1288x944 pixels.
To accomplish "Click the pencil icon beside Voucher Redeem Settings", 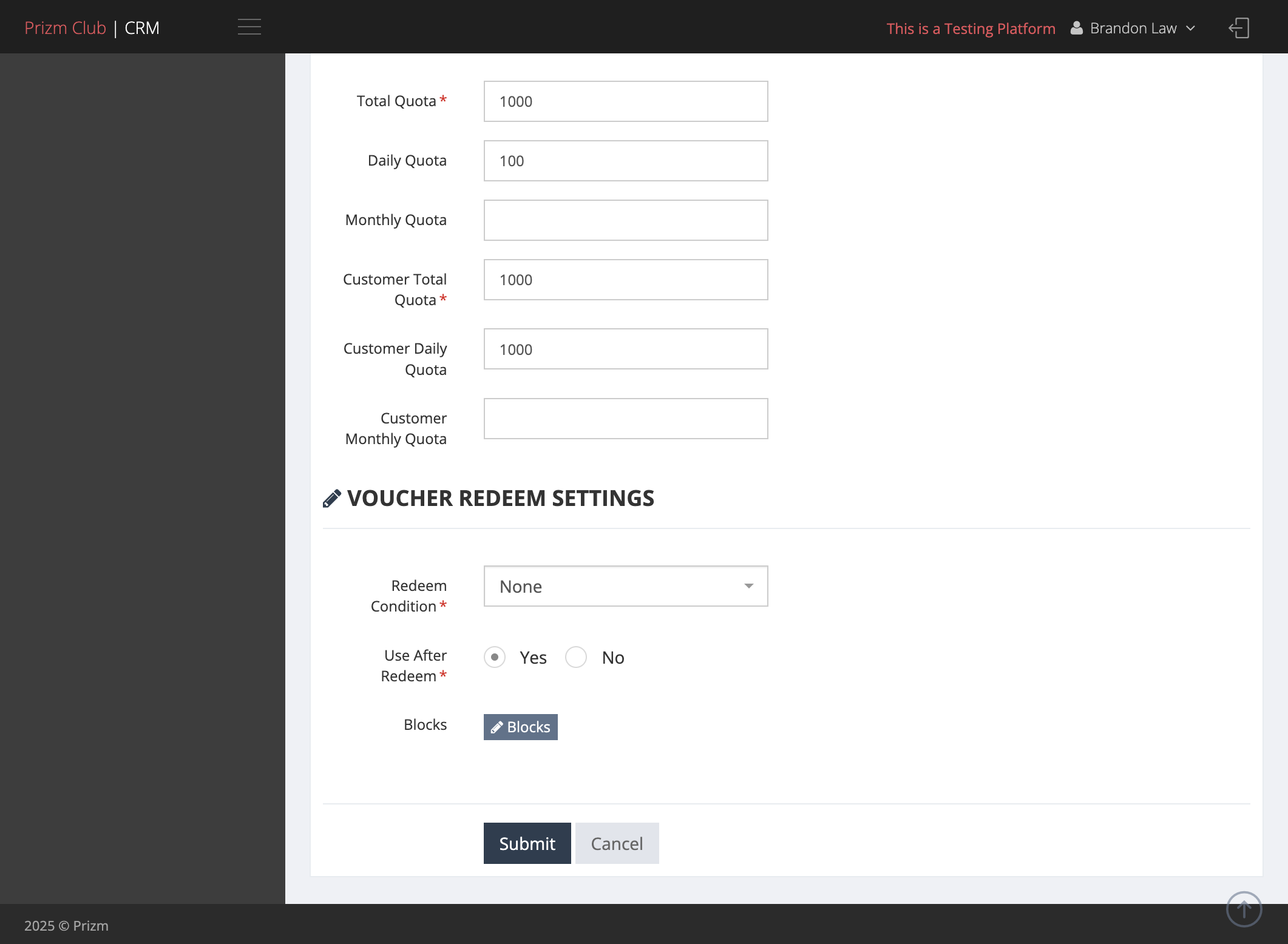I will click(x=331, y=499).
